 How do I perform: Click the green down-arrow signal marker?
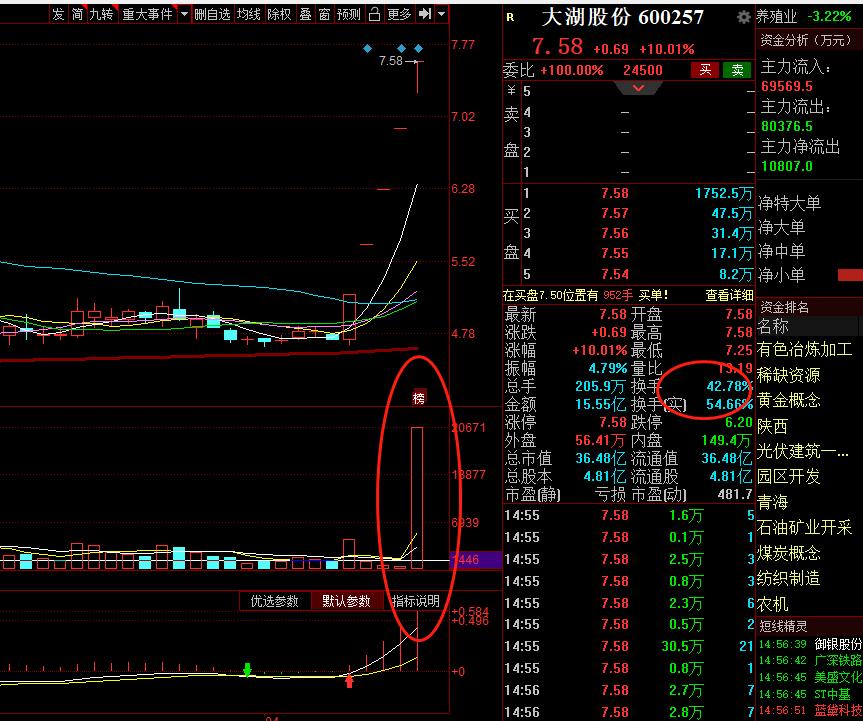247,669
